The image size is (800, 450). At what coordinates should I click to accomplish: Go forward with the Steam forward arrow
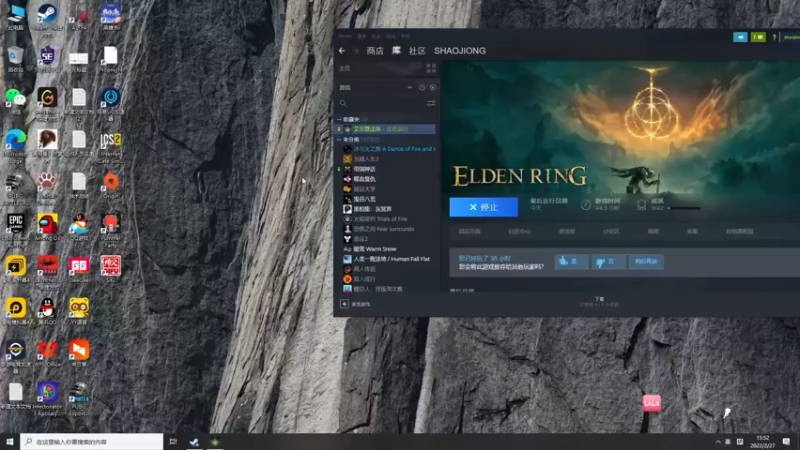[356, 51]
